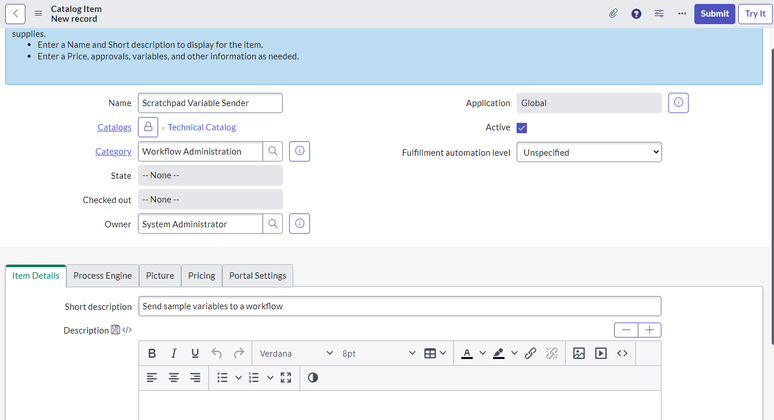Go back using the header arrow

pyautogui.click(x=15, y=13)
